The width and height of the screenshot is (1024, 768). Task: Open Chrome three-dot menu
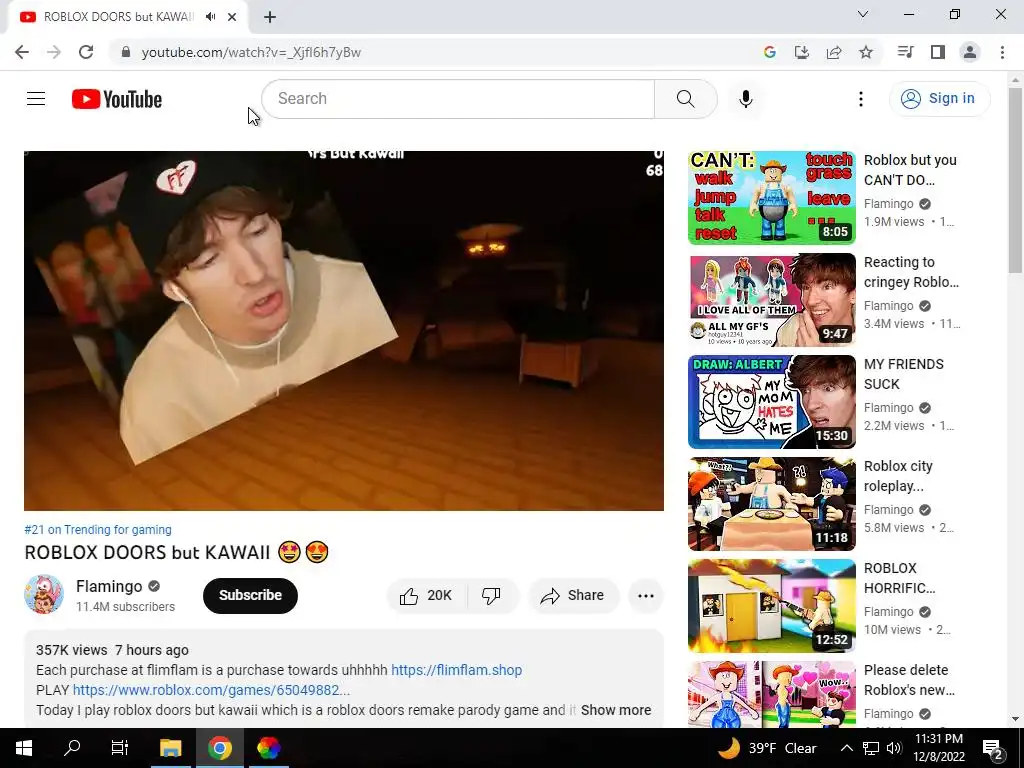1002,52
